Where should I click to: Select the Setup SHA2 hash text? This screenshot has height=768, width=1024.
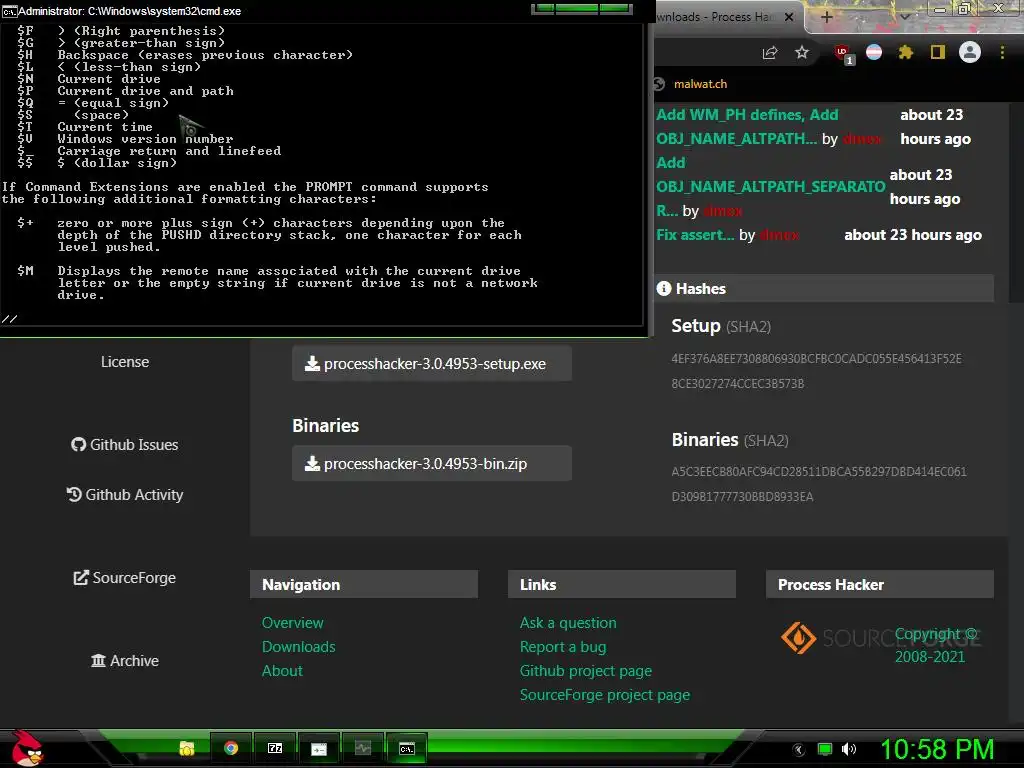point(816,371)
